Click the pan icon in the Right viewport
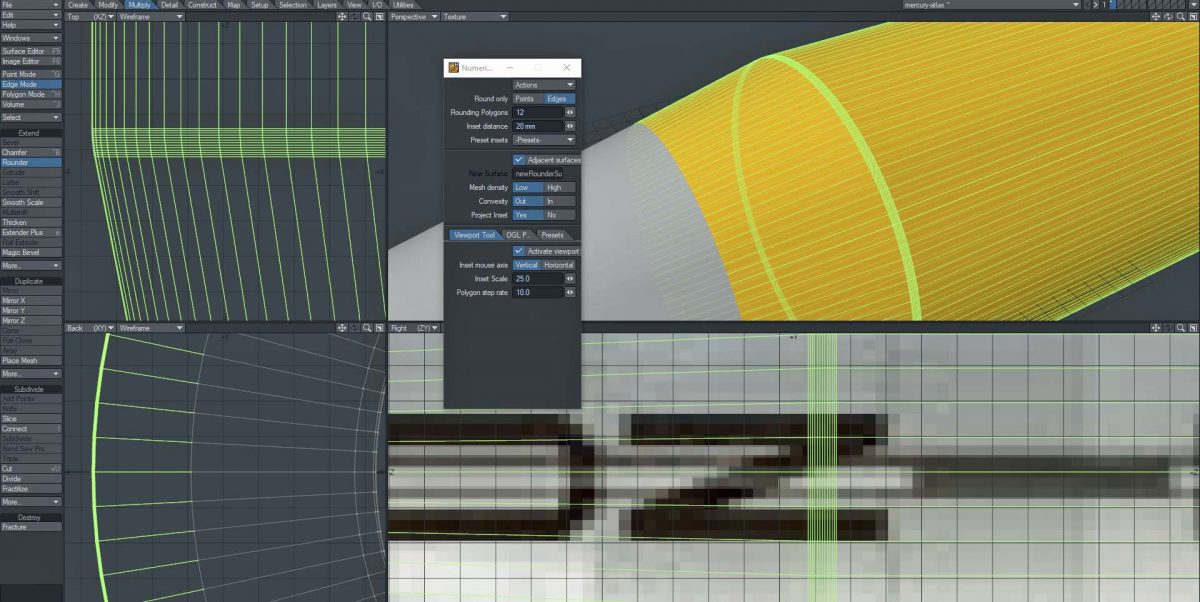The height and width of the screenshot is (602, 1200). click(1156, 327)
